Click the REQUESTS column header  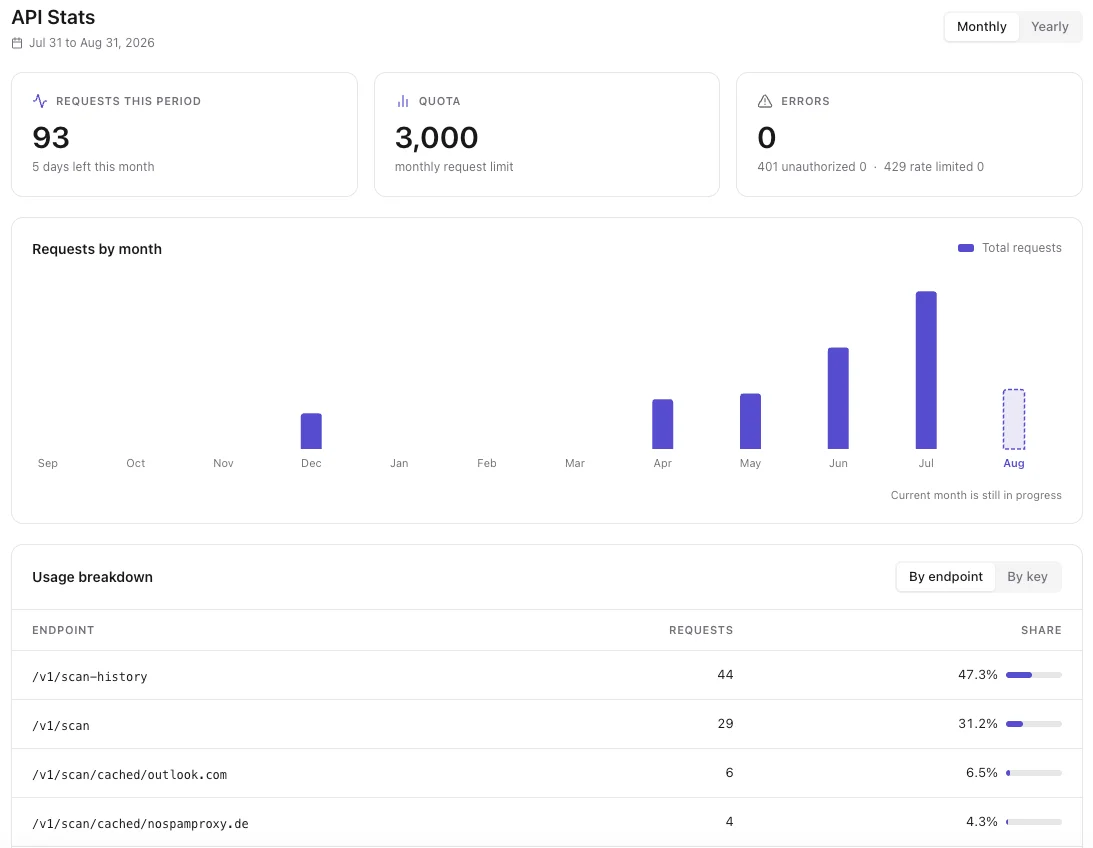(x=701, y=630)
